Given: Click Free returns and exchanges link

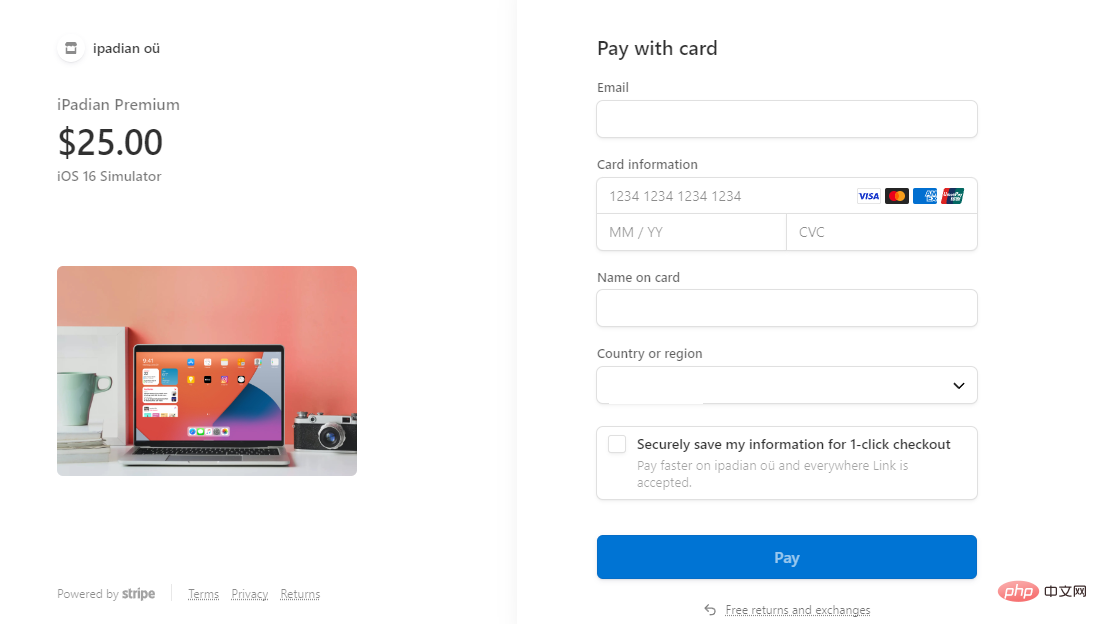Looking at the screenshot, I should (x=797, y=610).
